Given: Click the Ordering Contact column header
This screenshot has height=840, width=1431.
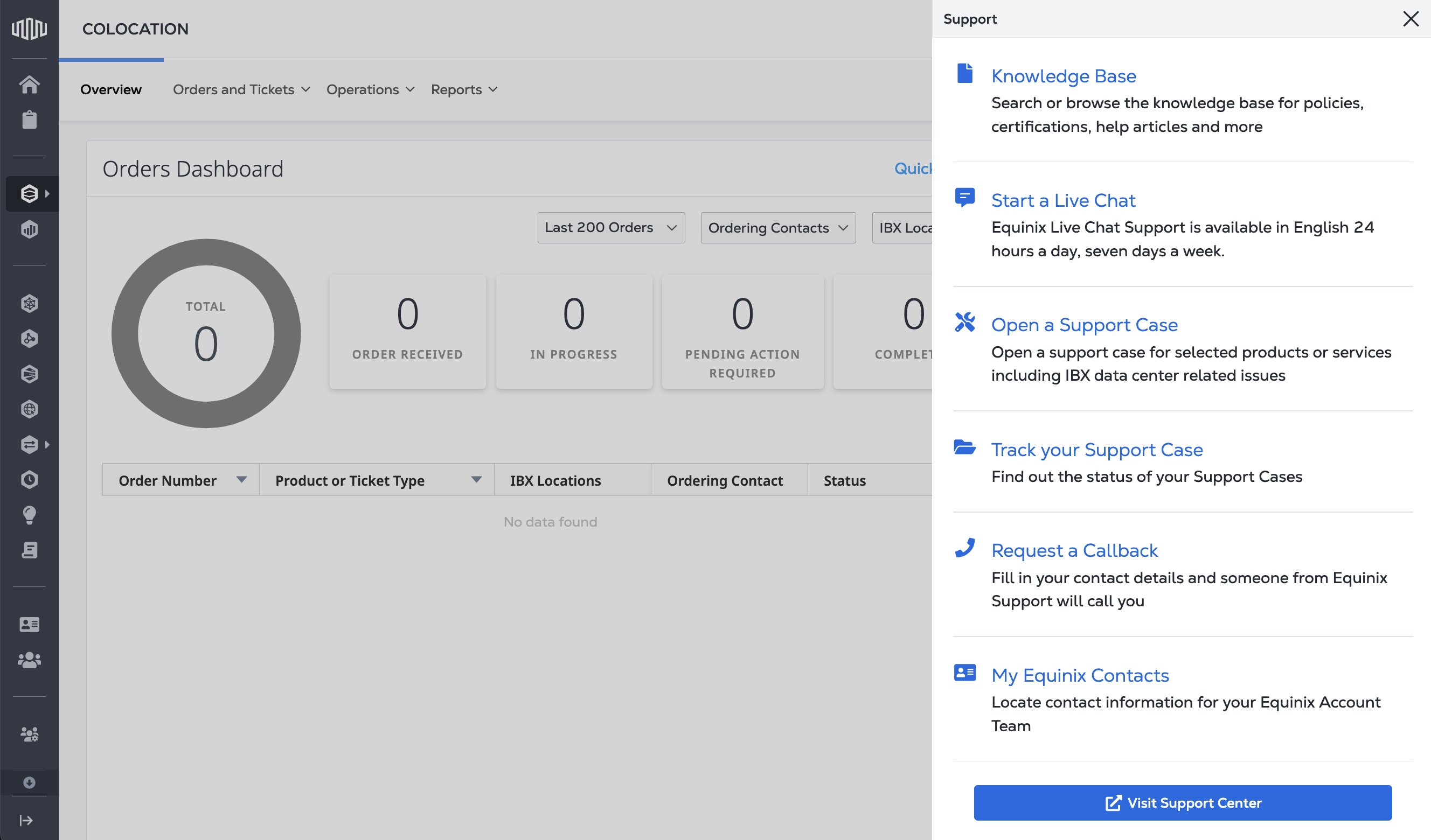Looking at the screenshot, I should 729,480.
